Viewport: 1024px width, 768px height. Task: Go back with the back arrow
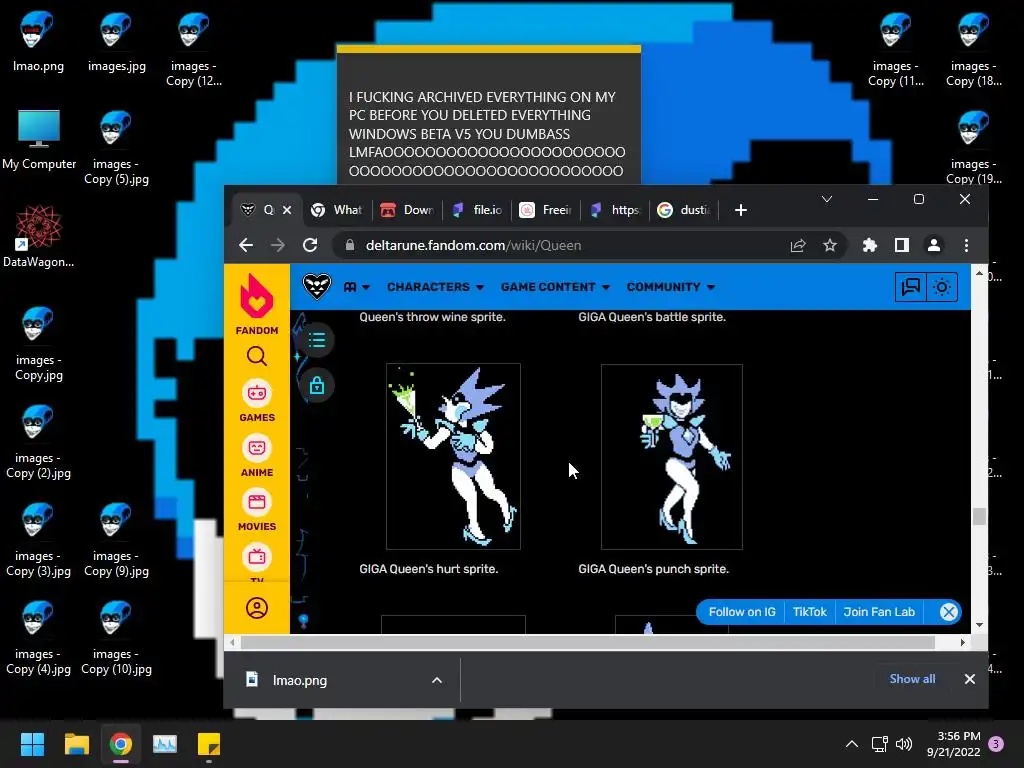point(246,246)
